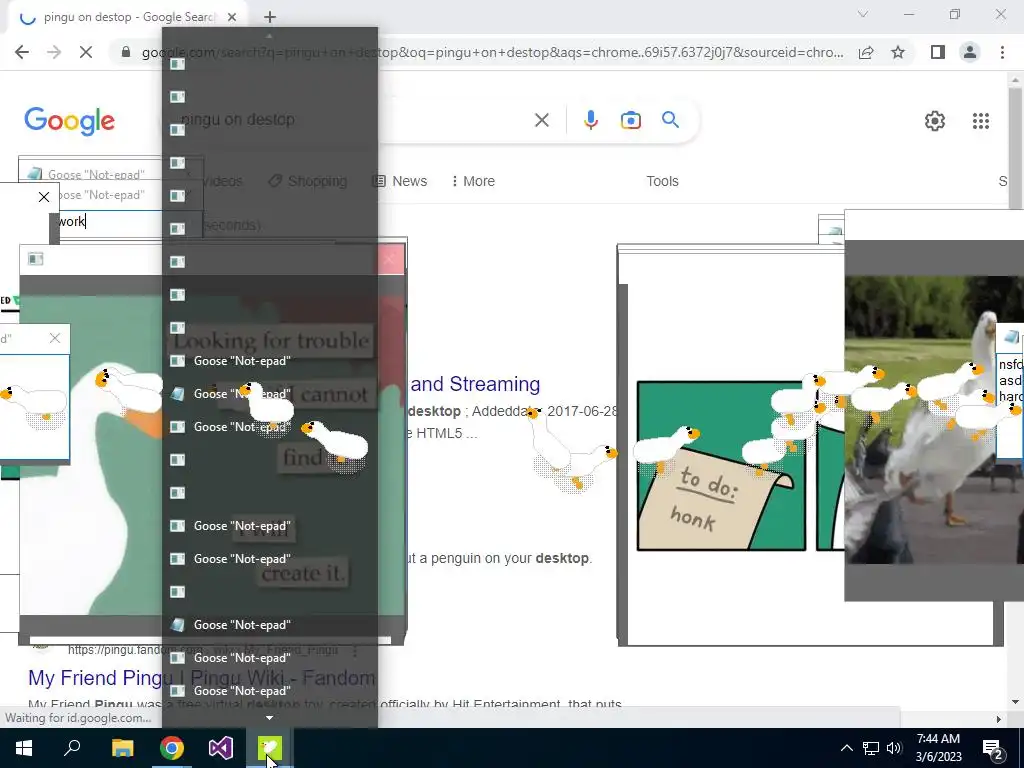Open the Windows Start menu
1024x768 pixels.
(x=24, y=748)
